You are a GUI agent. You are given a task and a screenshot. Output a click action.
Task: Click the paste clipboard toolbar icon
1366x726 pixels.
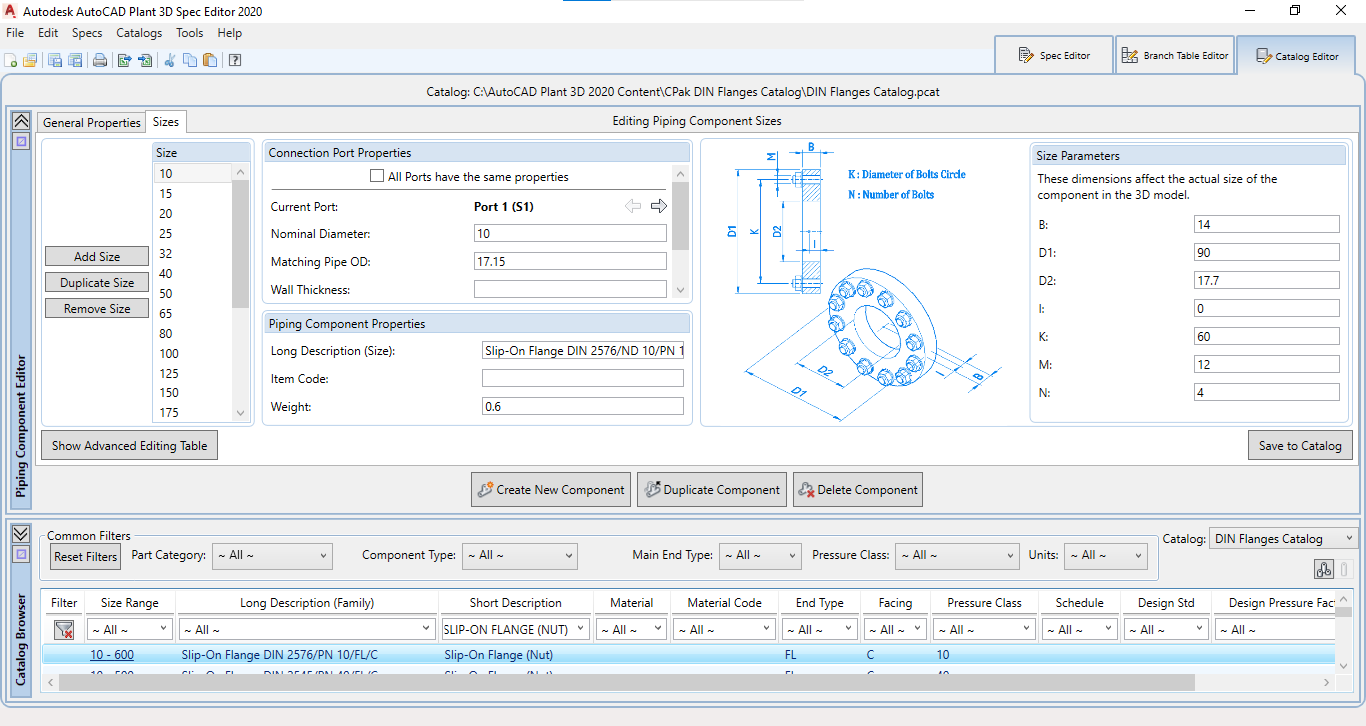pyautogui.click(x=210, y=60)
